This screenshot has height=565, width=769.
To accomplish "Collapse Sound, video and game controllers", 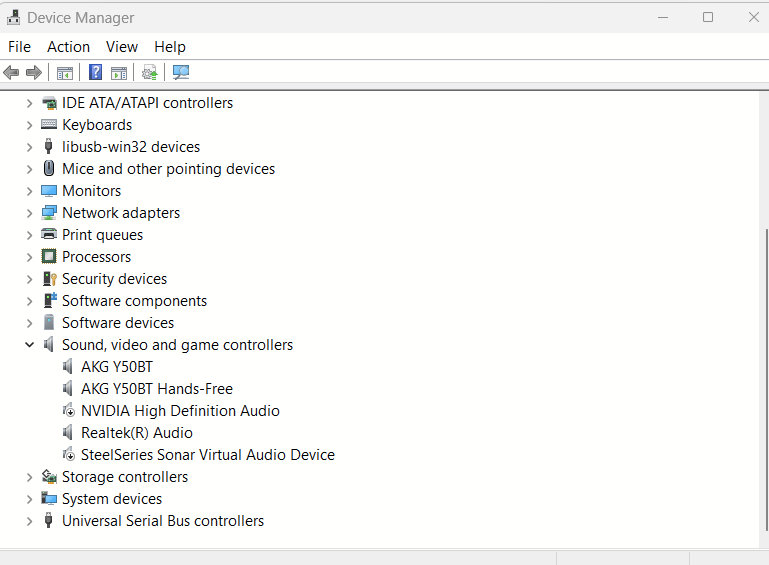I will tap(29, 345).
